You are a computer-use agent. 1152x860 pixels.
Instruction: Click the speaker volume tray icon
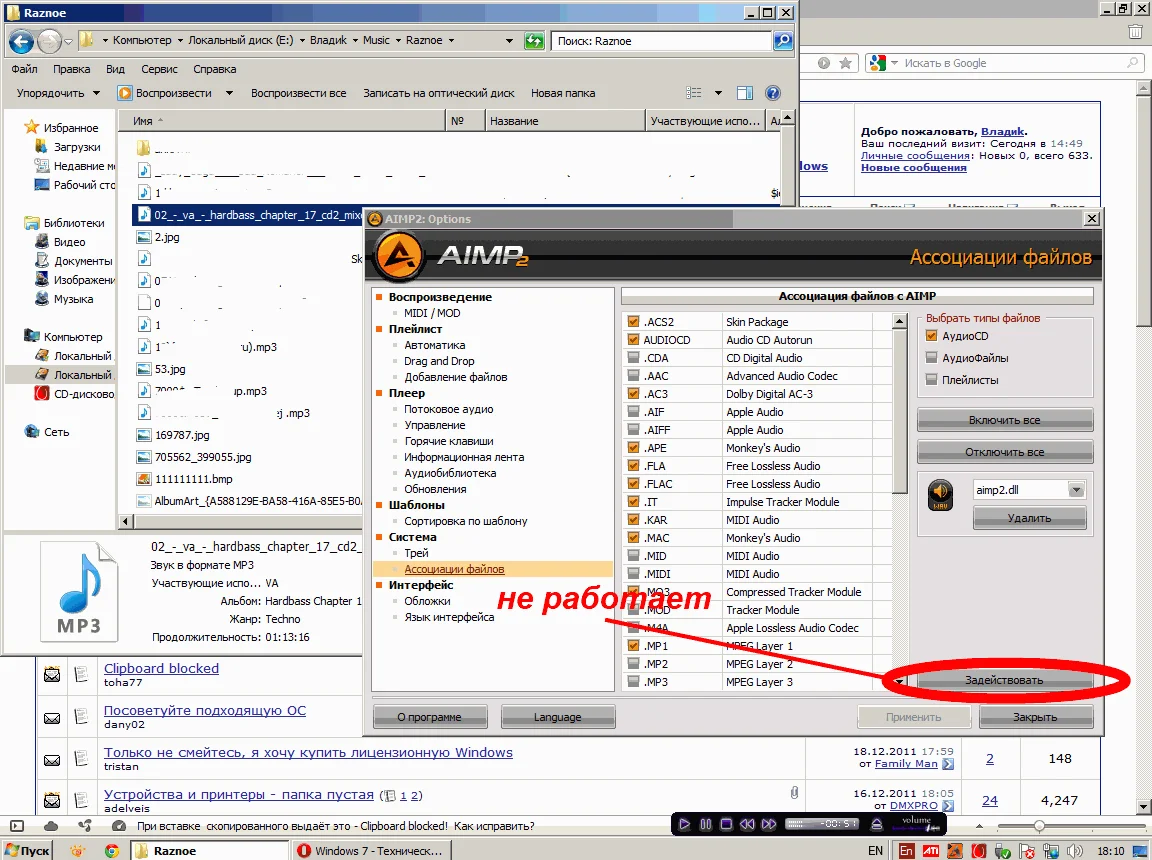click(x=1075, y=850)
